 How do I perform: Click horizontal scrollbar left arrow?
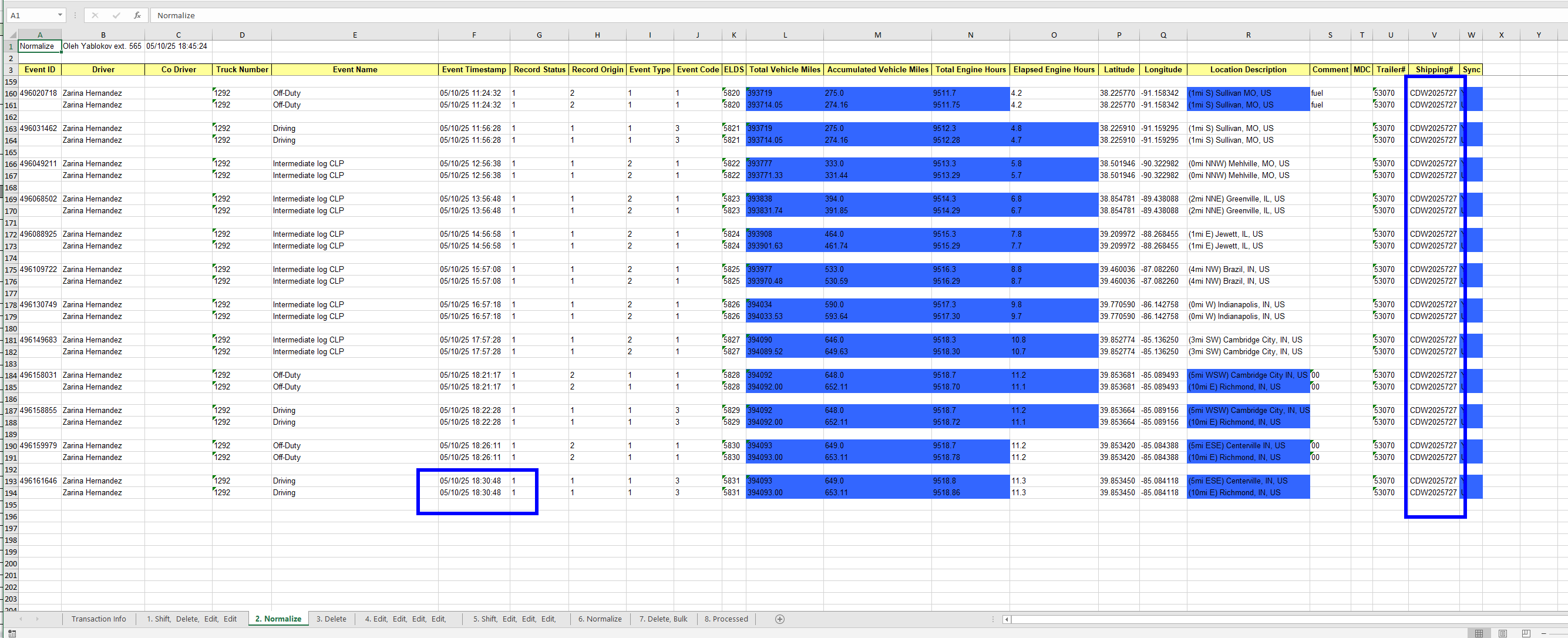(1007, 619)
